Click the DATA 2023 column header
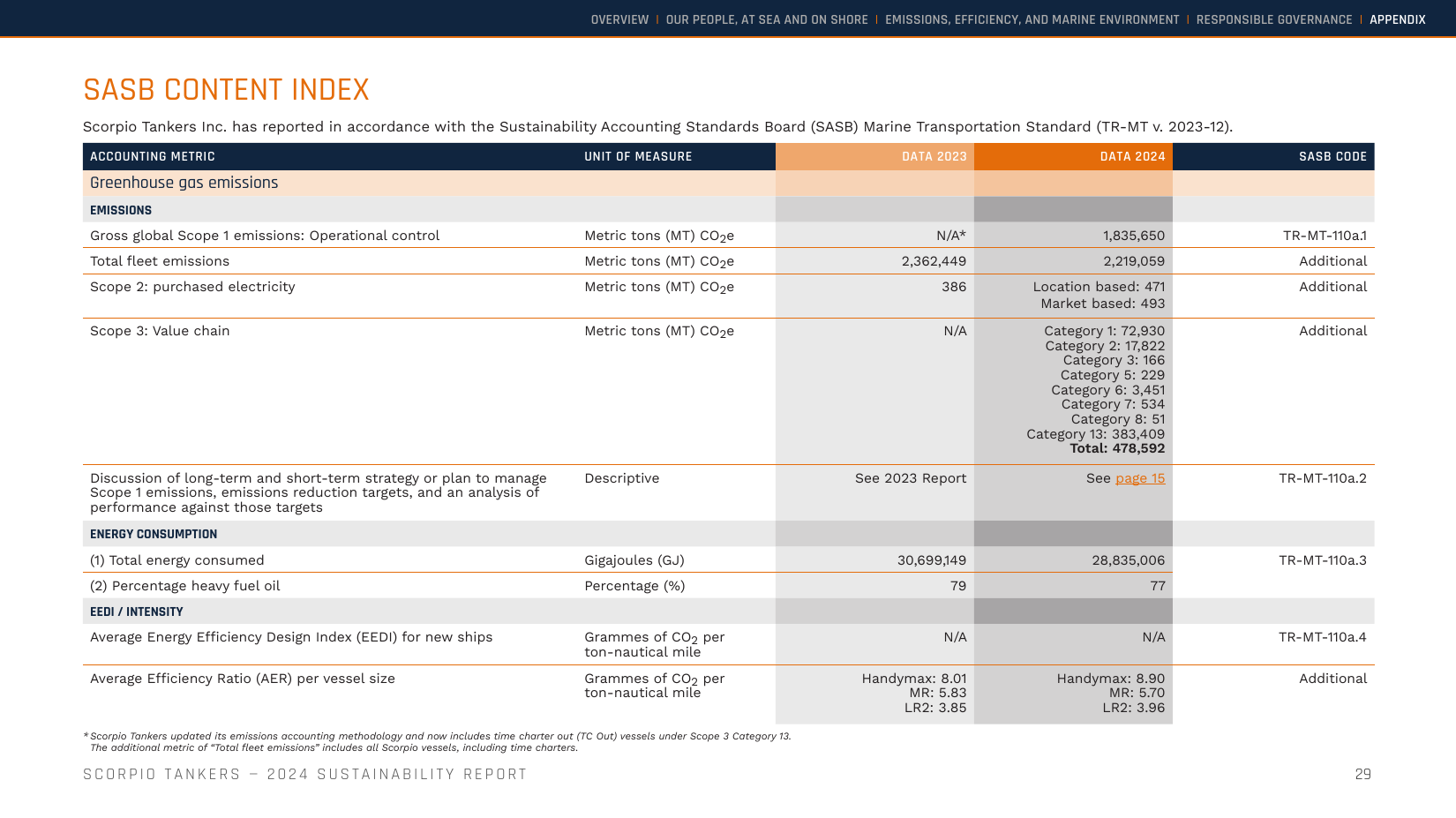The width and height of the screenshot is (1456, 818). 934,156
